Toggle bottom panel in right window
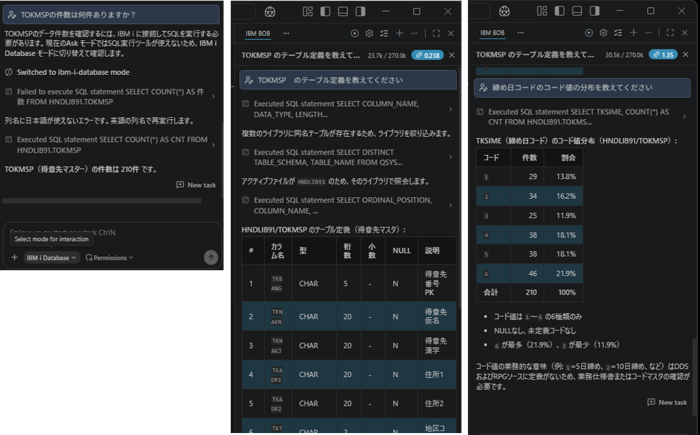The height and width of the screenshot is (435, 700). point(577,11)
